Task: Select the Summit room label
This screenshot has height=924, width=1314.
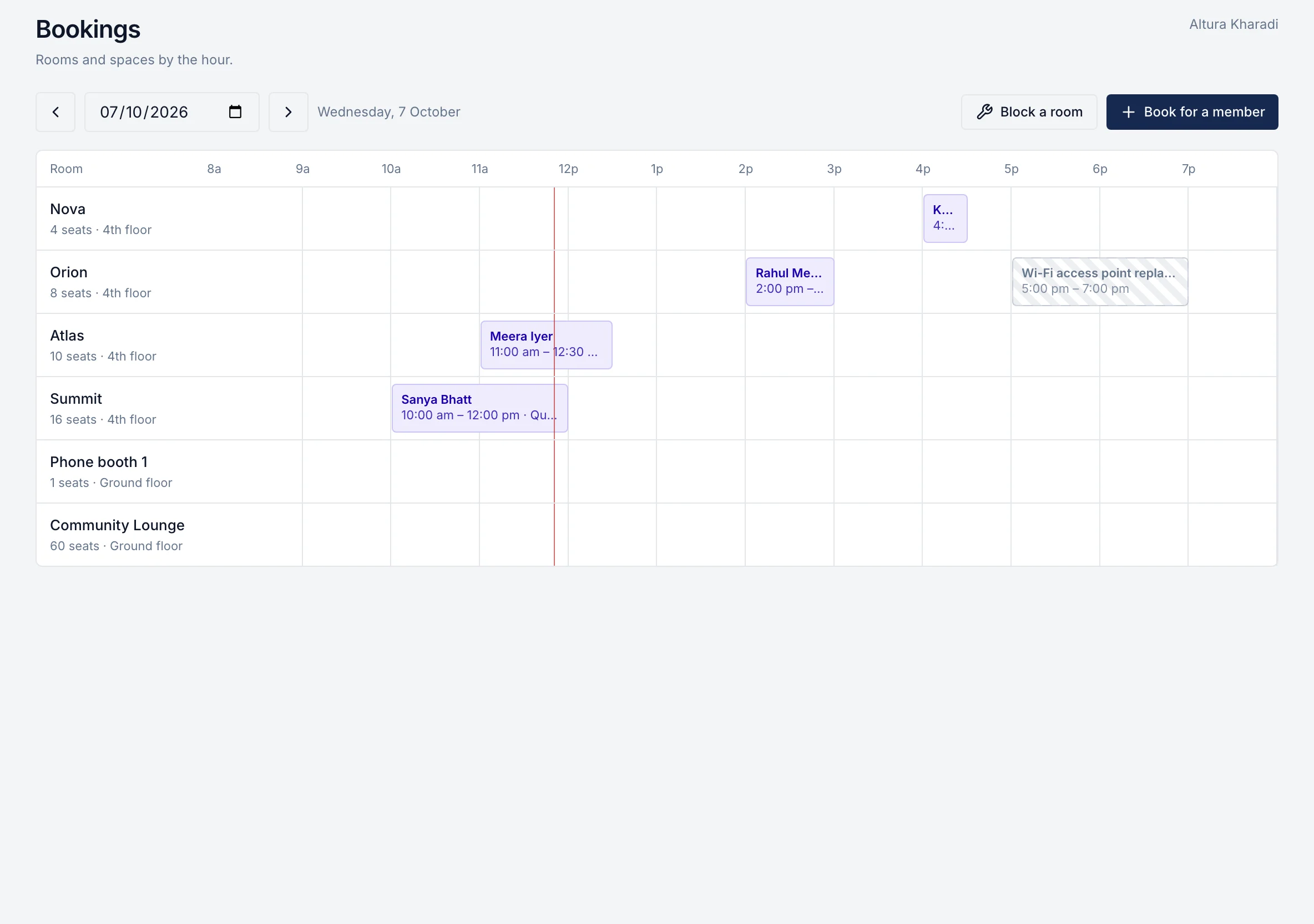Action: pos(76,399)
